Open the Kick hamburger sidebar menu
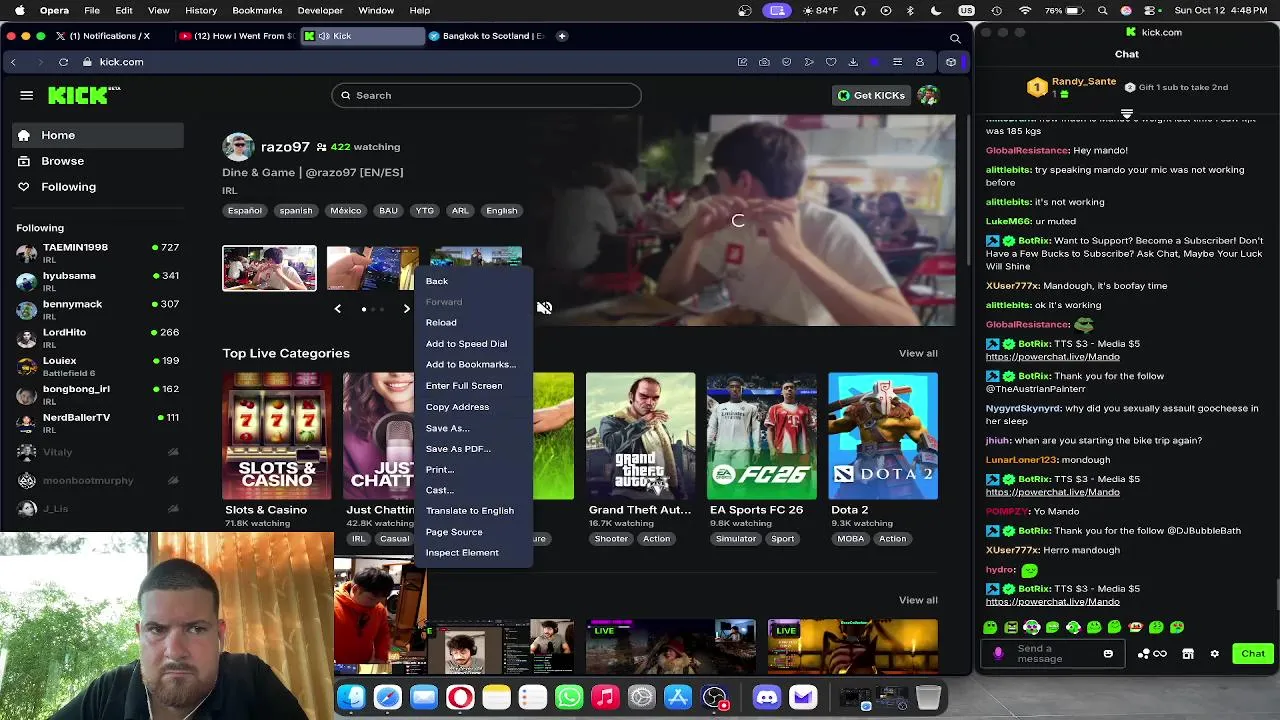 click(x=27, y=95)
